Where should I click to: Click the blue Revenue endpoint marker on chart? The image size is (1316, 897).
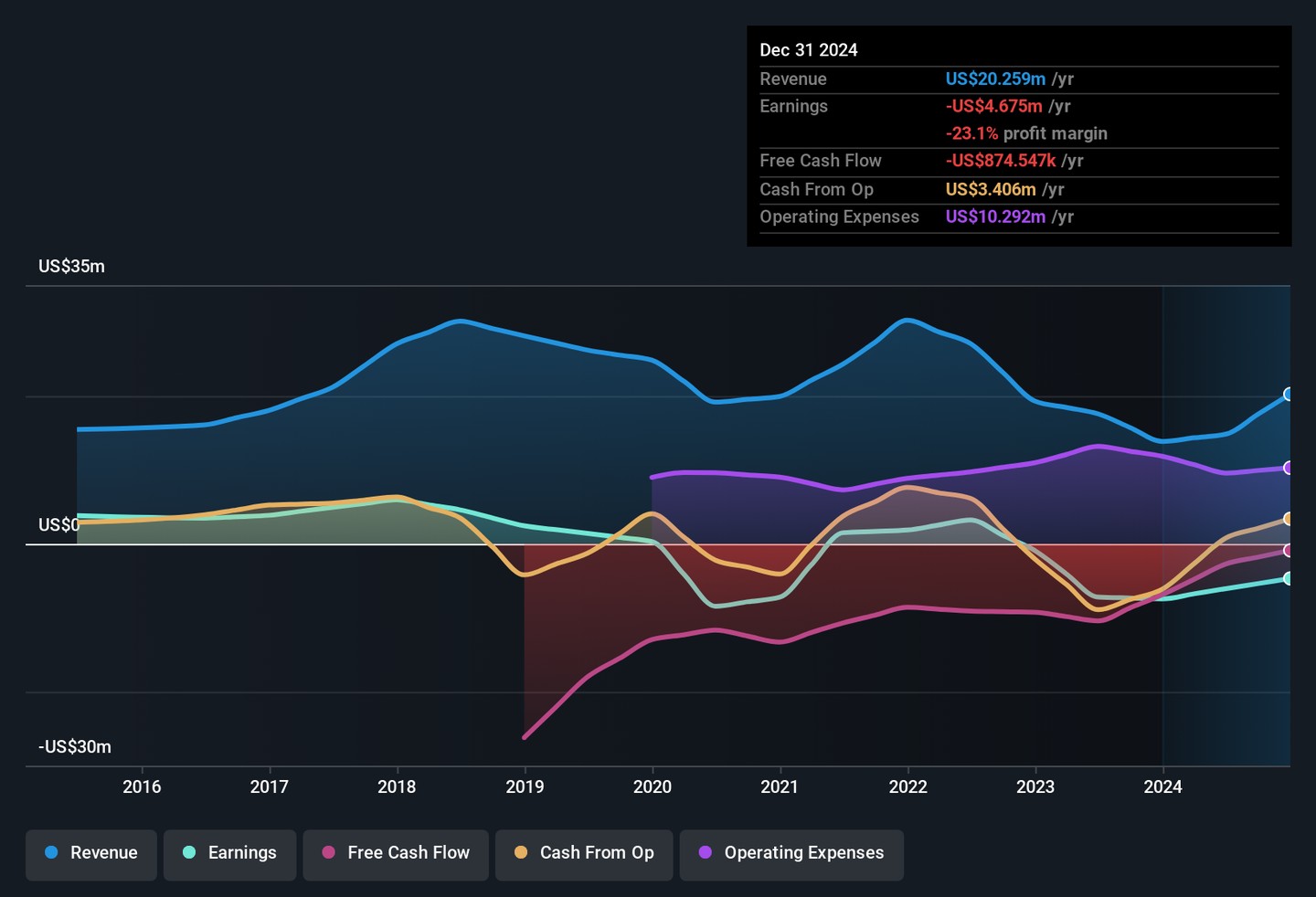click(1288, 395)
